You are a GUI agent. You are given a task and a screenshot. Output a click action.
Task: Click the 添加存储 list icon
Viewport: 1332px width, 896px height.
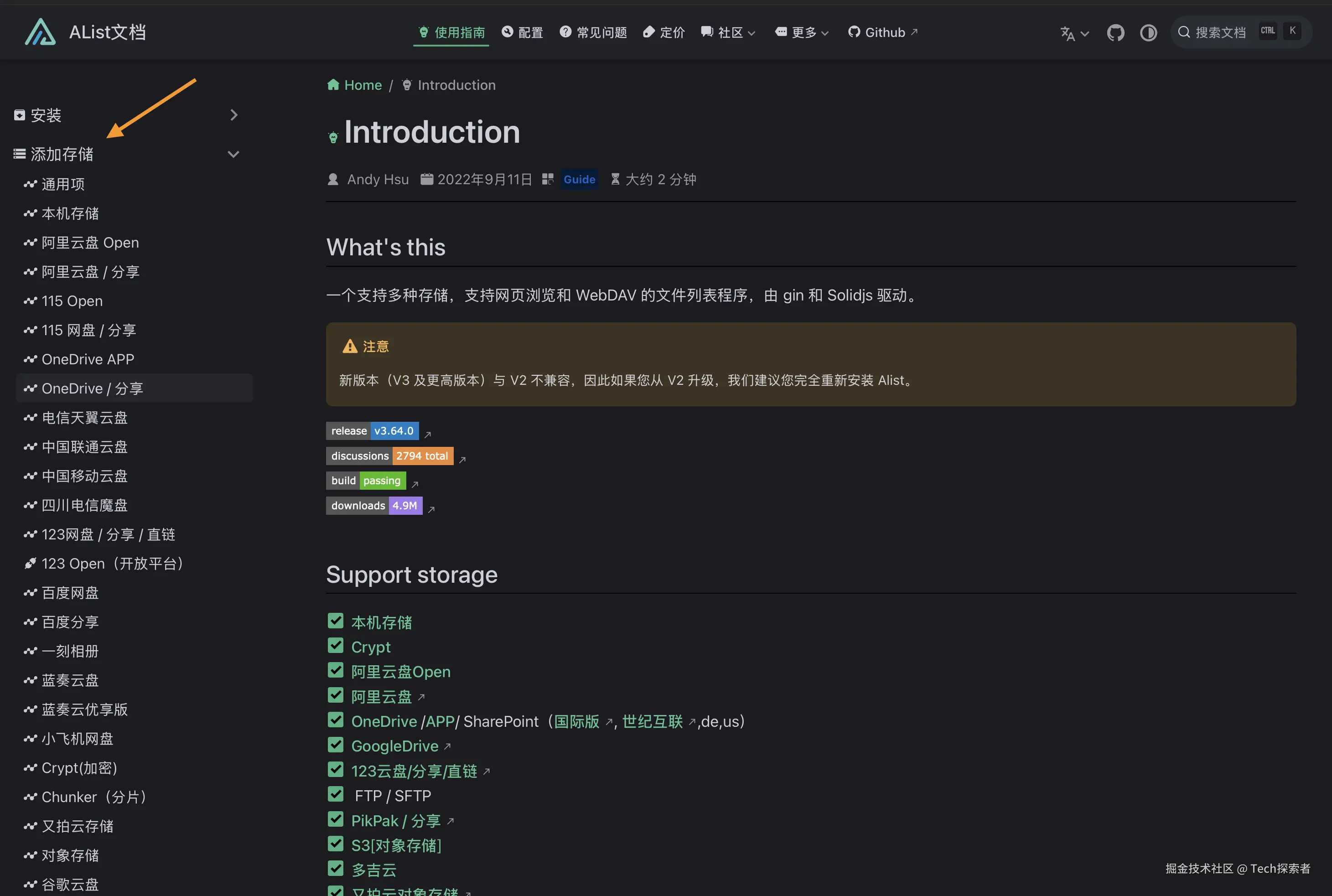(20, 154)
